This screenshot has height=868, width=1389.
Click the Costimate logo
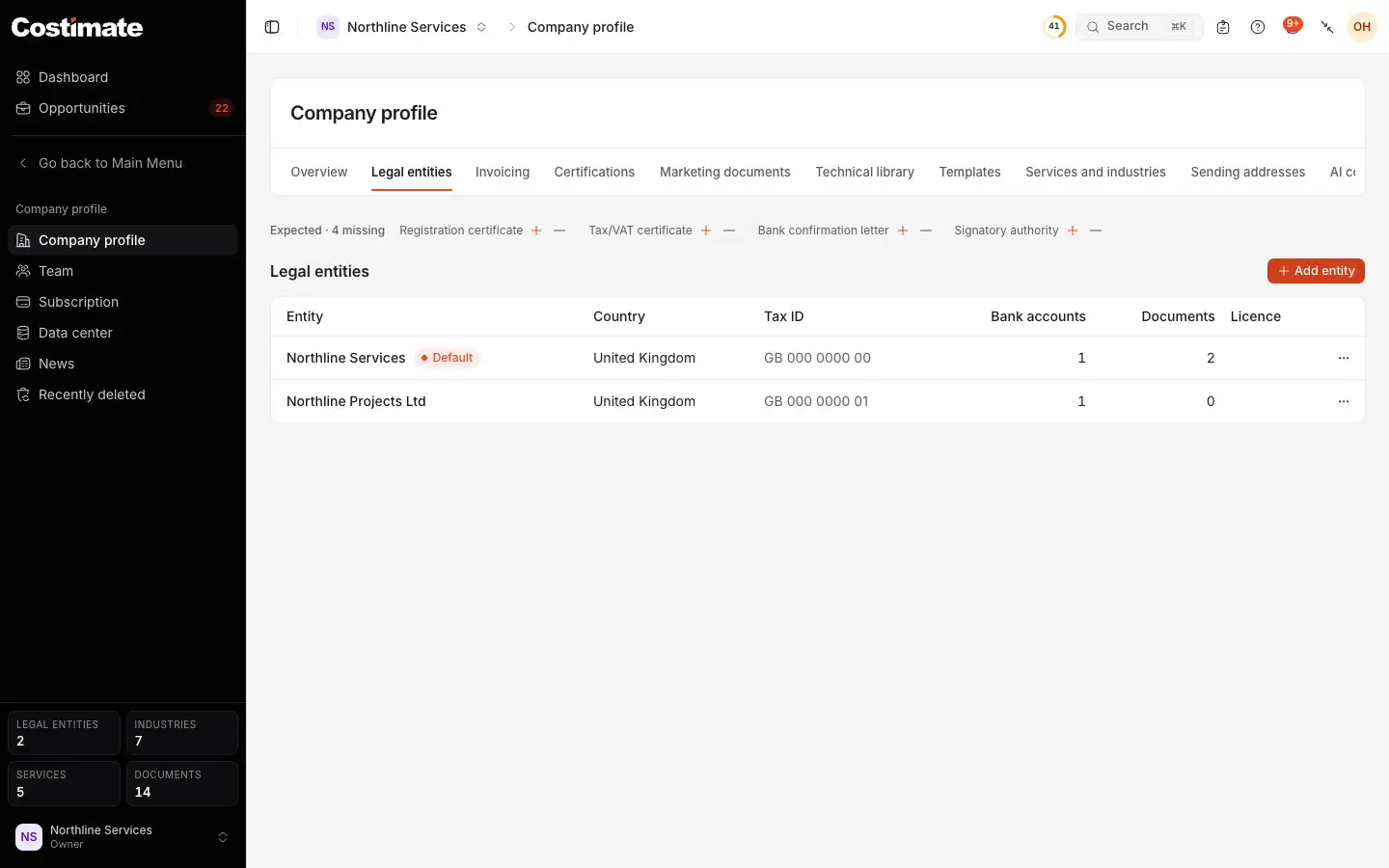pos(77,27)
